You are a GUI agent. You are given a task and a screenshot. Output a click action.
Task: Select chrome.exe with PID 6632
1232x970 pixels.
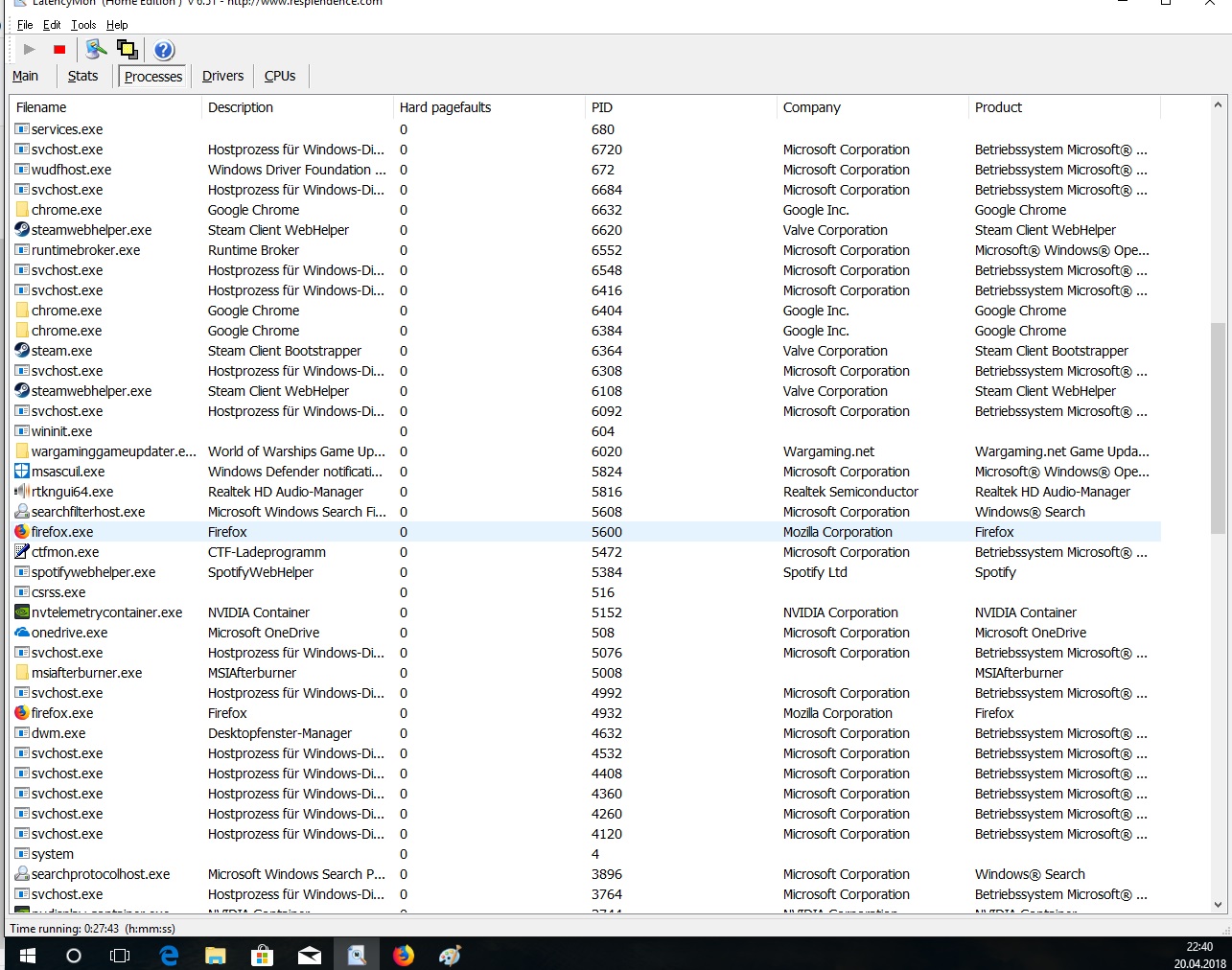point(586,210)
